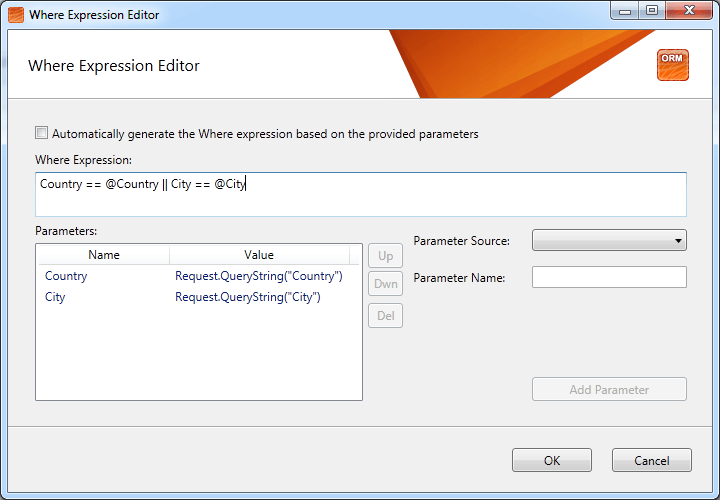Viewport: 720px width, 500px height.
Task: Move parameter down with Dwn button
Action: (x=385, y=284)
